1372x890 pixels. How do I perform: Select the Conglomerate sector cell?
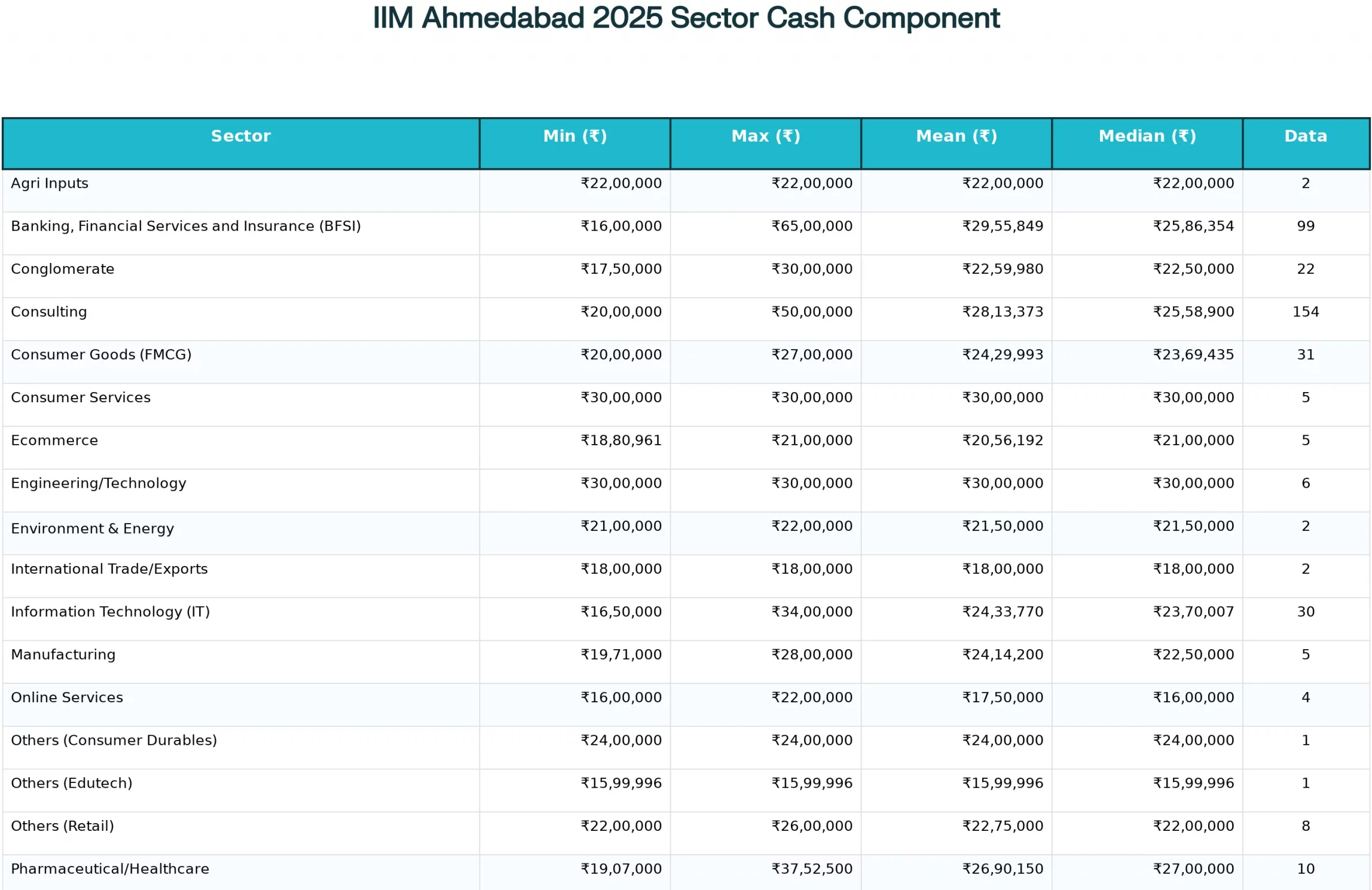62,269
